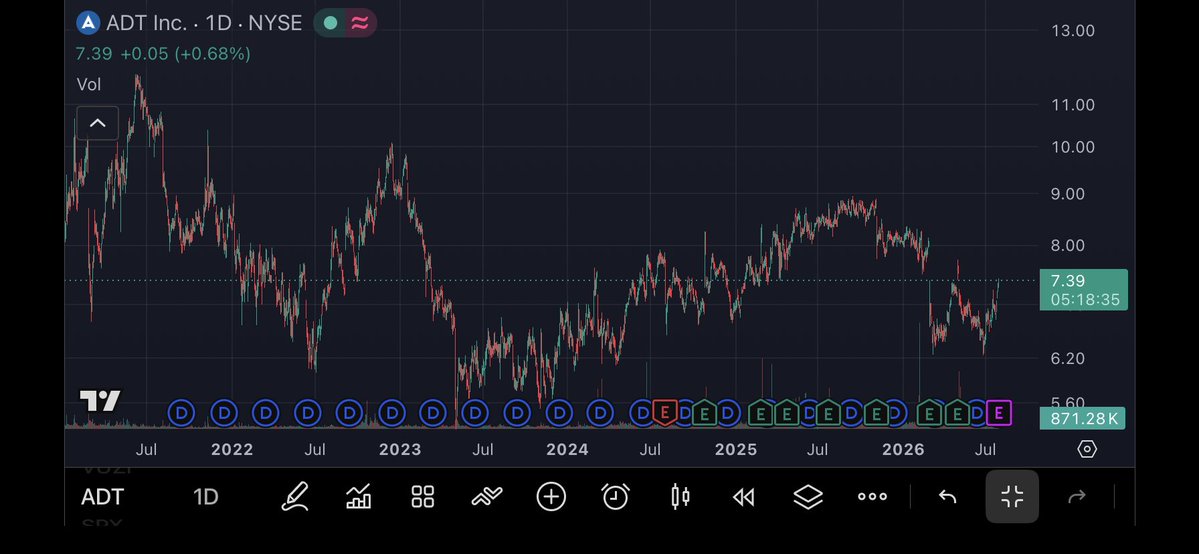Tap the price change text +0.05 (+0.68%)
The image size is (1199, 554).
point(184,54)
